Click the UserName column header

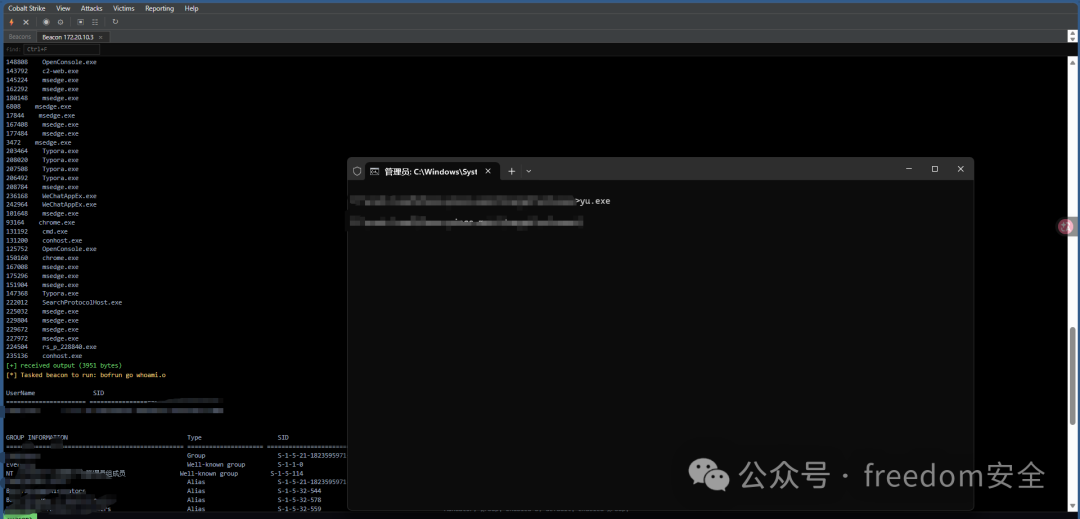point(20,393)
